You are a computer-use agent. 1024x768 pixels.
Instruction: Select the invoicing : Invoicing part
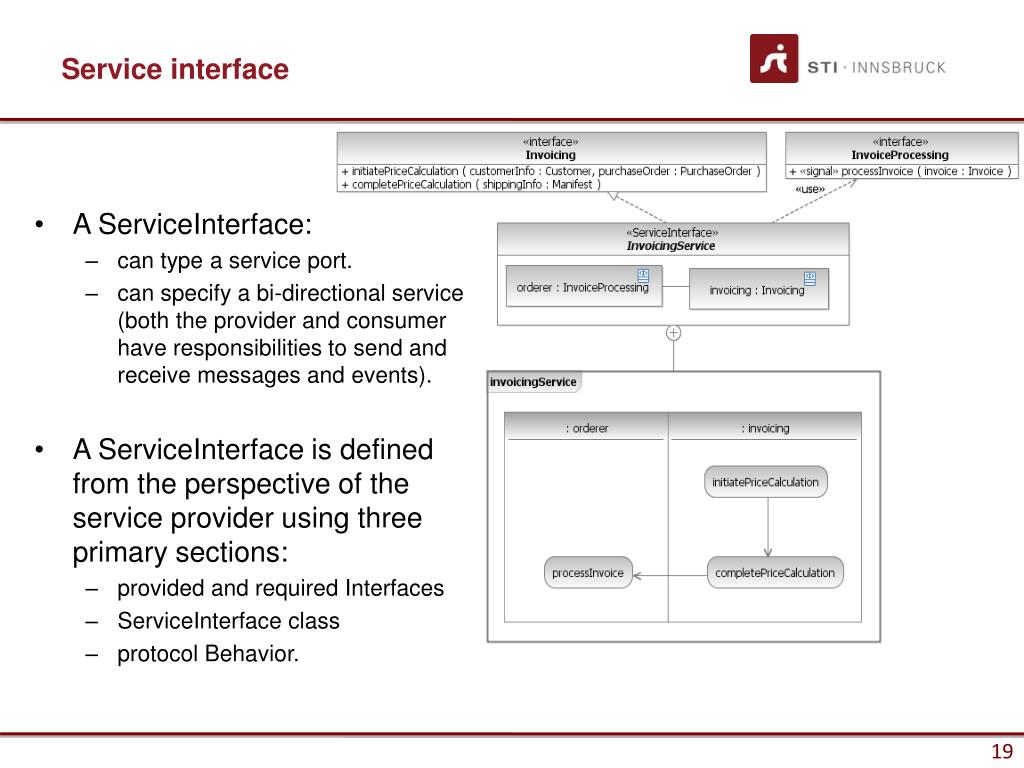coord(759,289)
